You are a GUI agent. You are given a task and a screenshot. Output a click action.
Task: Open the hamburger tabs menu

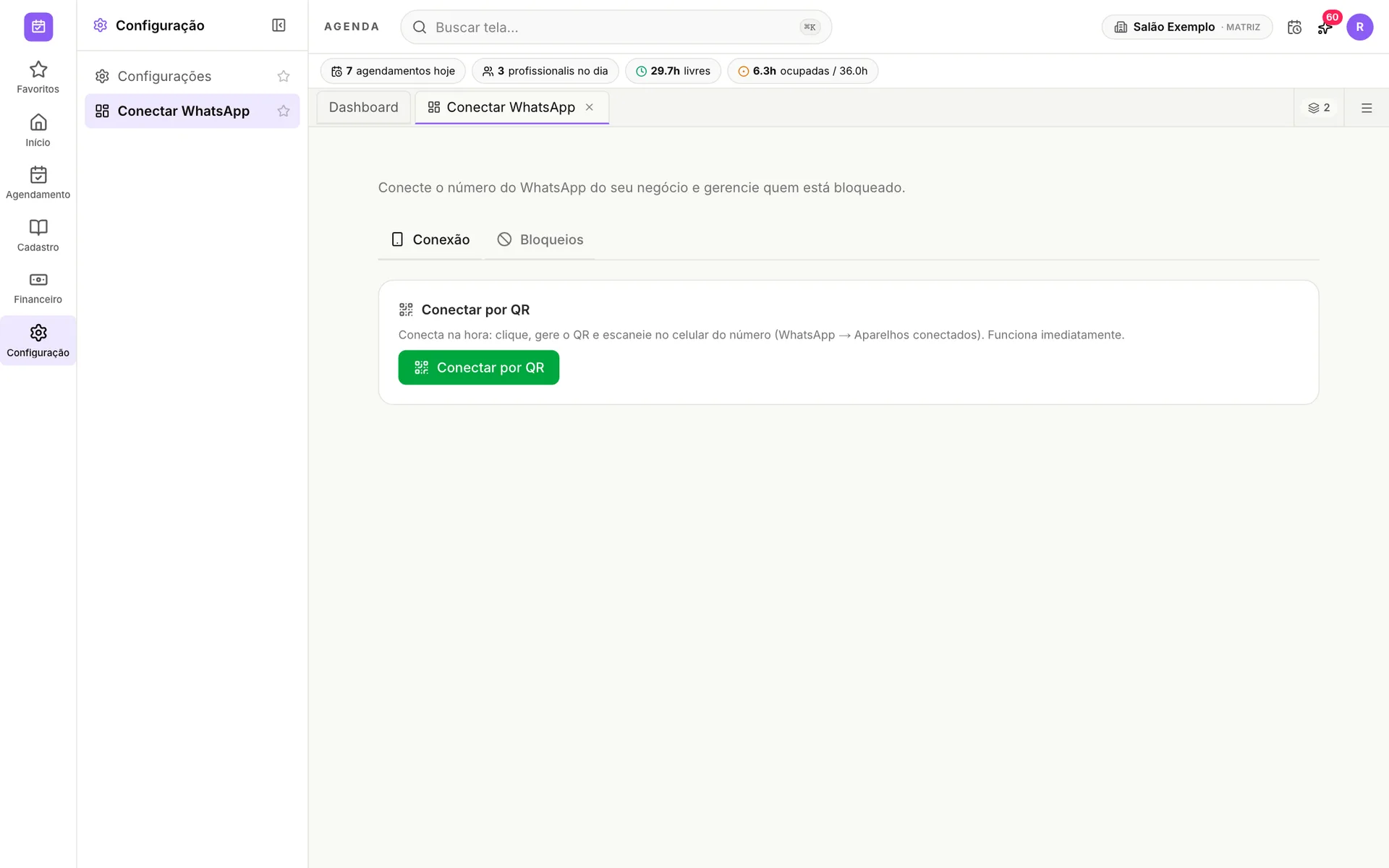pos(1367,108)
